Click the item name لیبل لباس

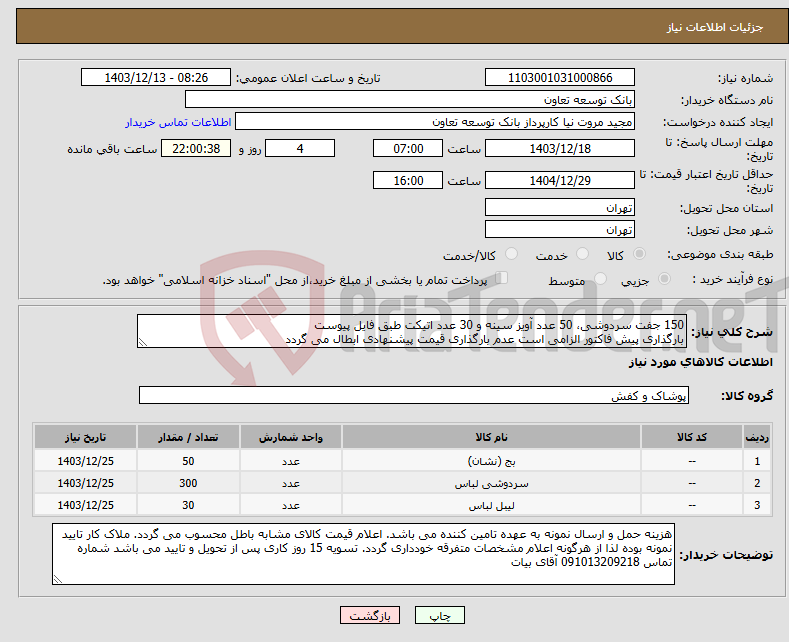tap(491, 505)
